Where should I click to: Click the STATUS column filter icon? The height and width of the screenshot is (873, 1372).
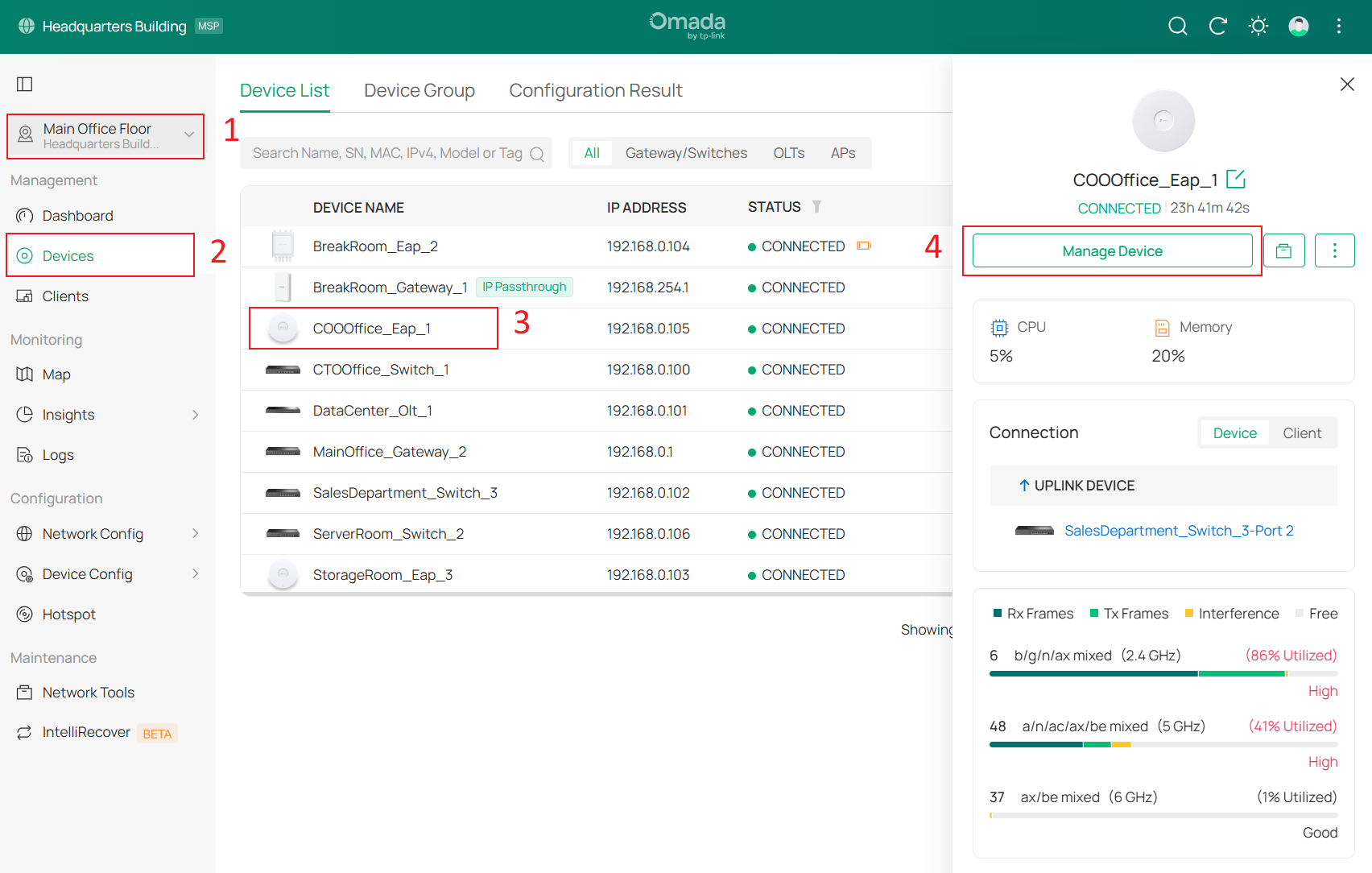(816, 207)
